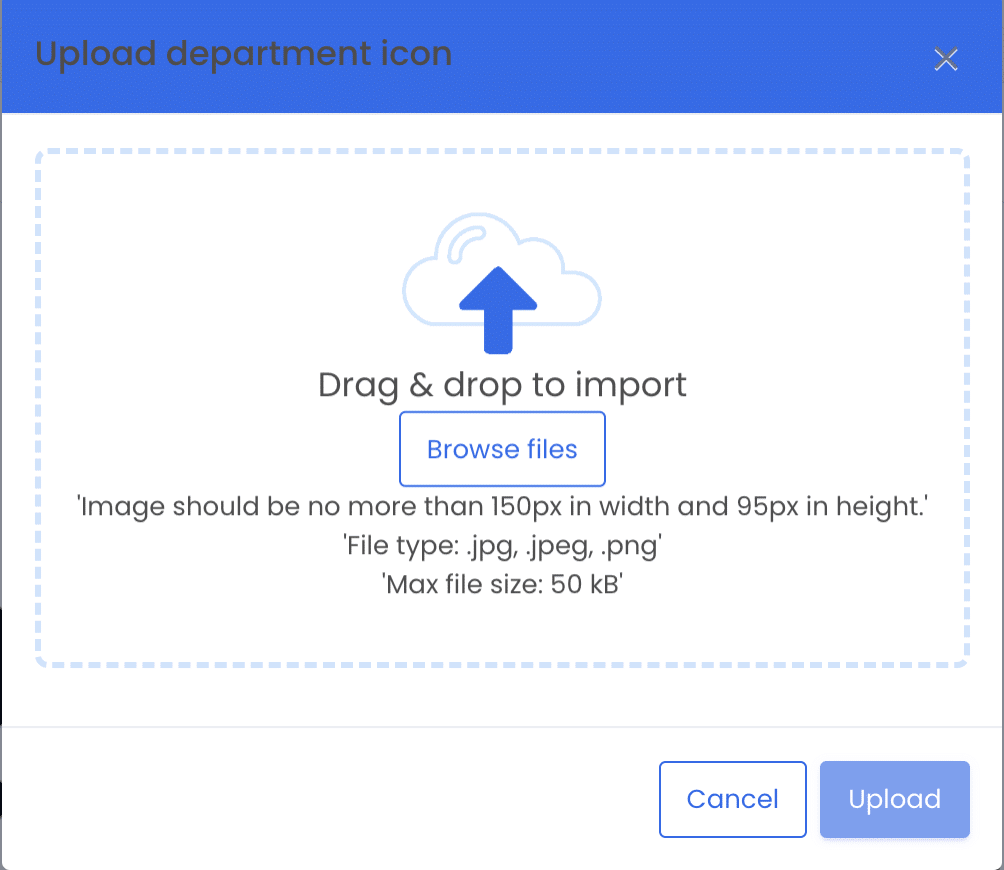Confirm with the Upload button
The image size is (1004, 870).
[x=895, y=799]
